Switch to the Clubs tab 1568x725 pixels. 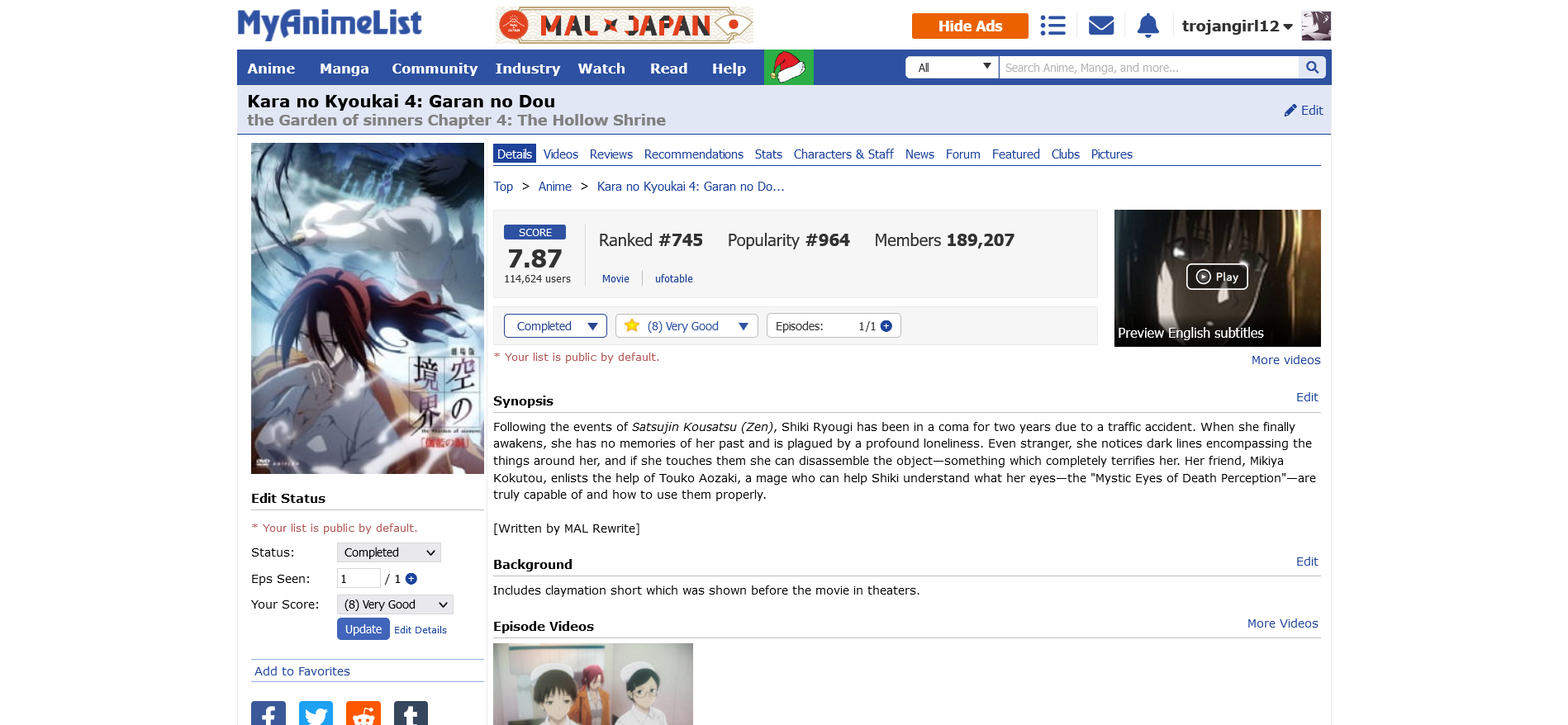(1066, 154)
